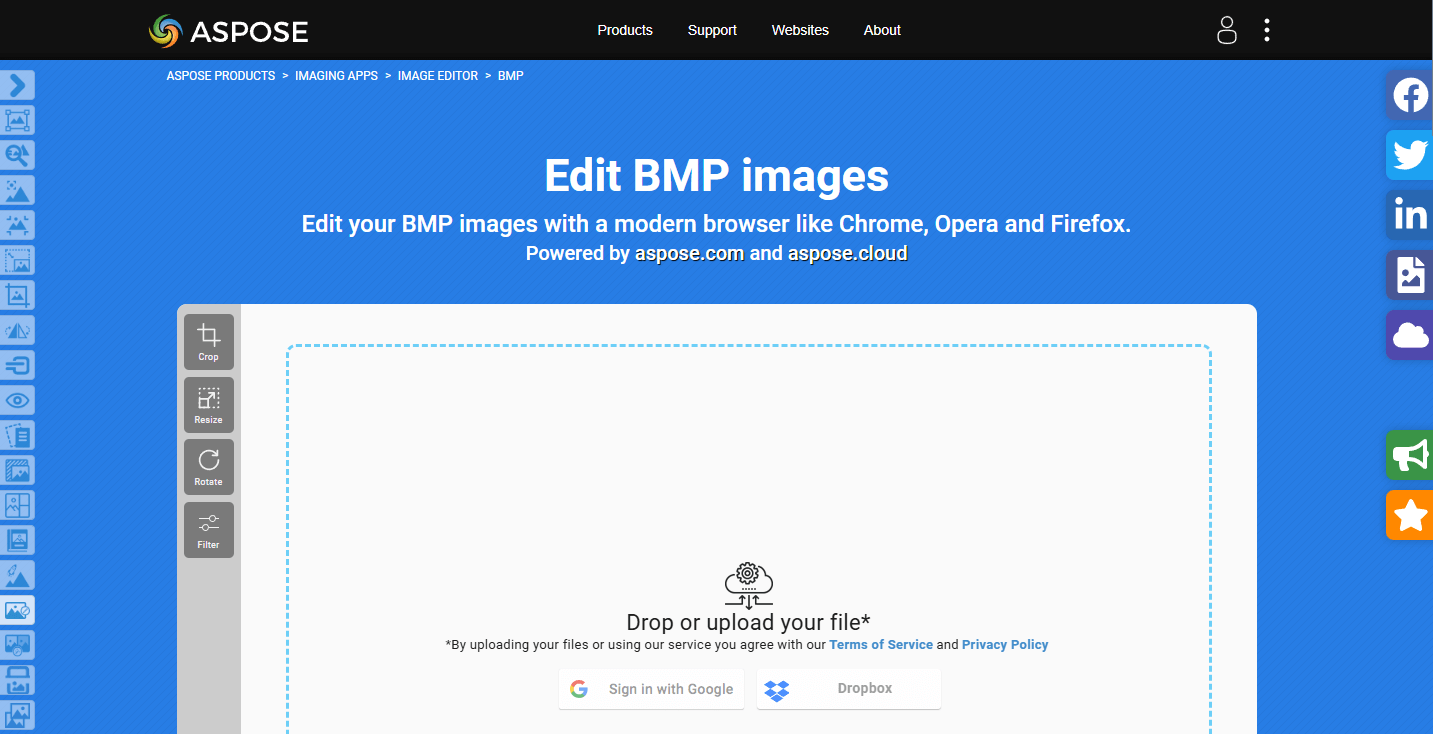Open the three-dot overflow menu
Viewport: 1433px width, 734px height.
(x=1266, y=30)
